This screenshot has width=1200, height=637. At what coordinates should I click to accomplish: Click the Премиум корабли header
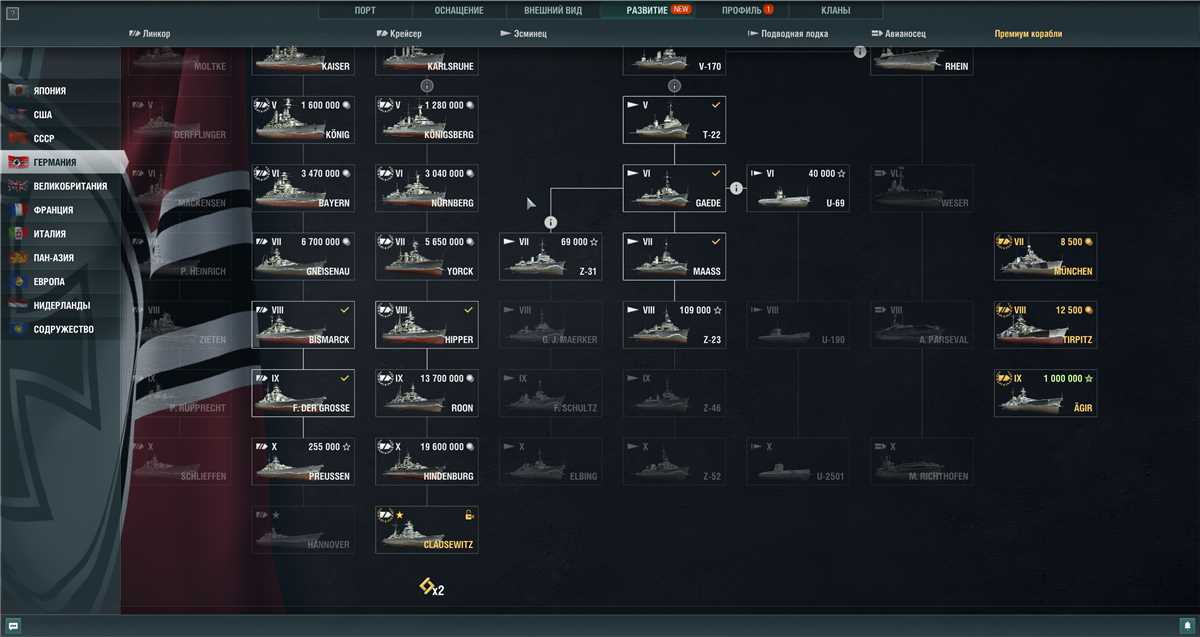click(1028, 34)
